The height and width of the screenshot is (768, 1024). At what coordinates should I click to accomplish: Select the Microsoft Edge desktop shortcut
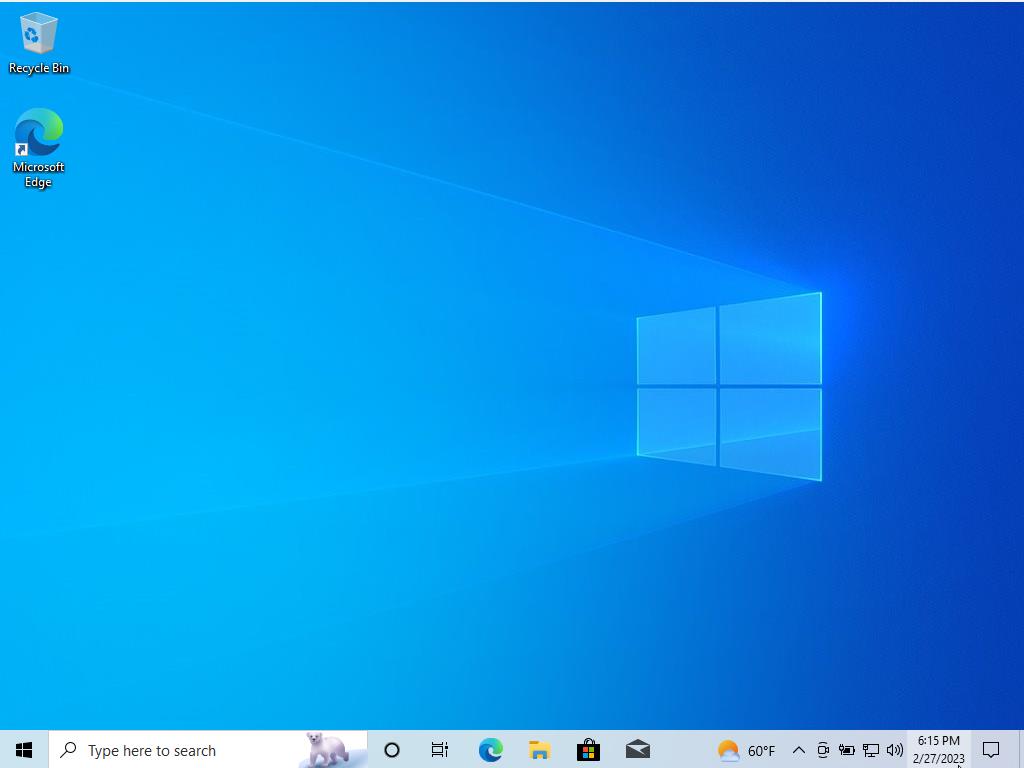[x=38, y=147]
